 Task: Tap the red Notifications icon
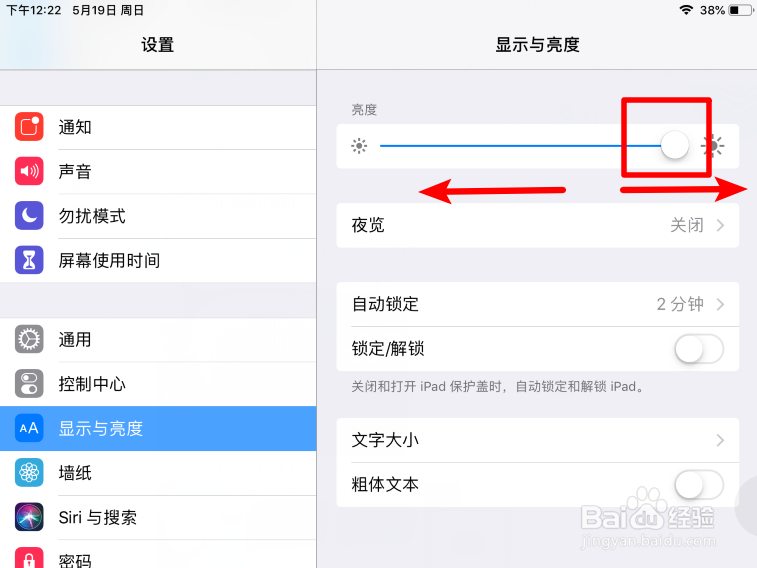tap(29, 127)
